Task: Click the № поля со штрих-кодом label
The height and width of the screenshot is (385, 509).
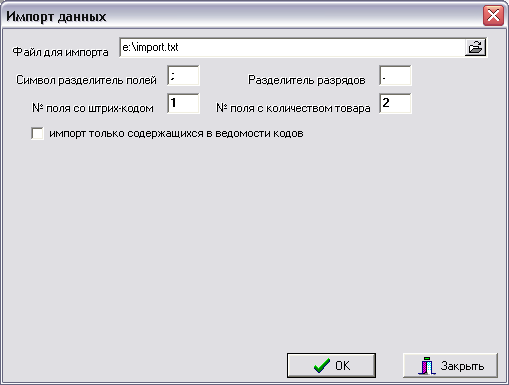Action: click(x=93, y=108)
